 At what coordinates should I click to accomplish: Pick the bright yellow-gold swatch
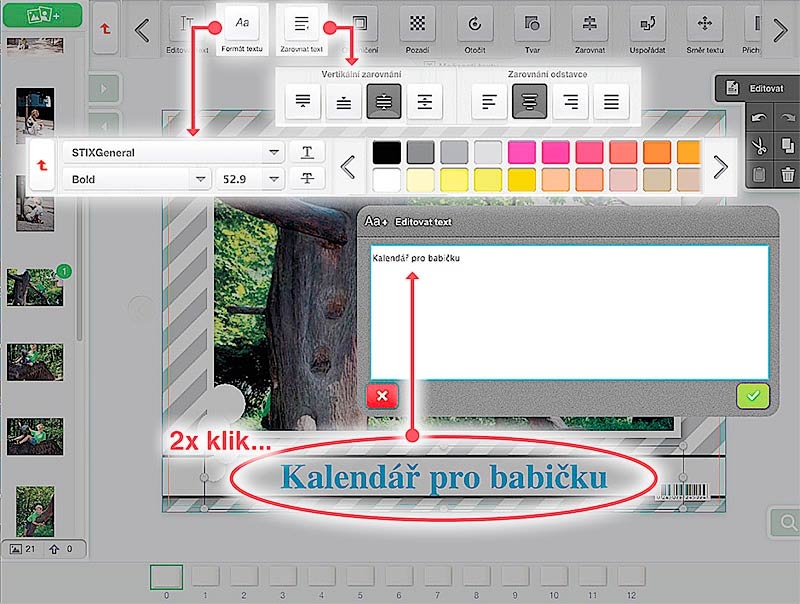521,180
